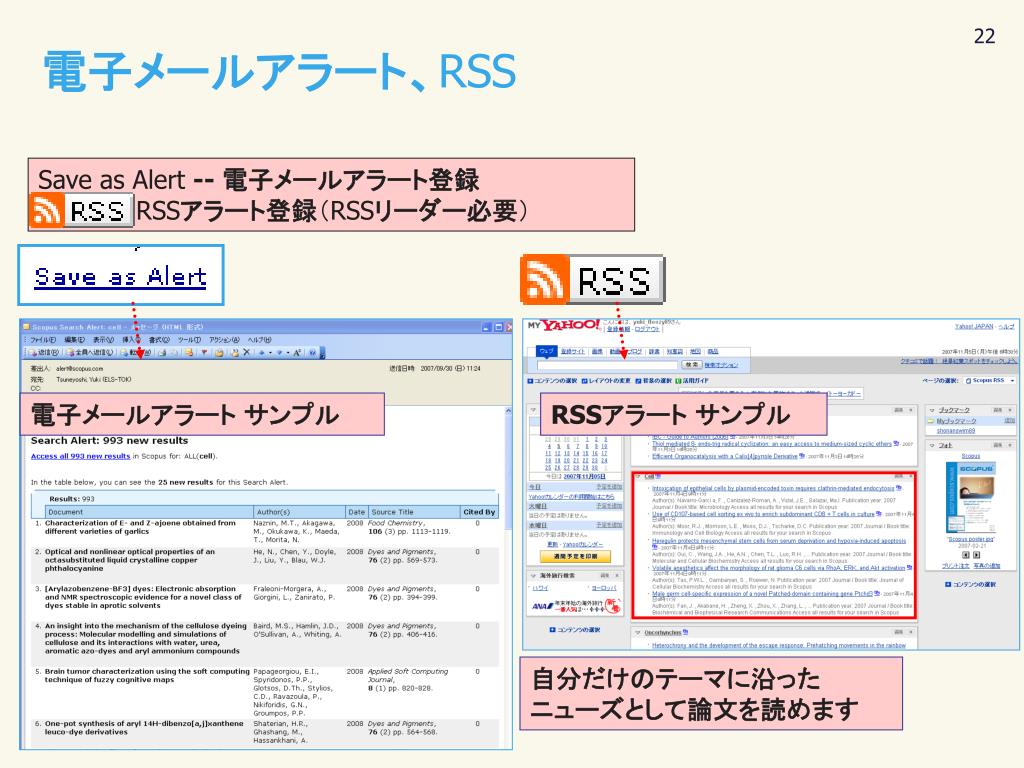Open the Save as Alert link
The image size is (1024, 768).
pos(120,277)
